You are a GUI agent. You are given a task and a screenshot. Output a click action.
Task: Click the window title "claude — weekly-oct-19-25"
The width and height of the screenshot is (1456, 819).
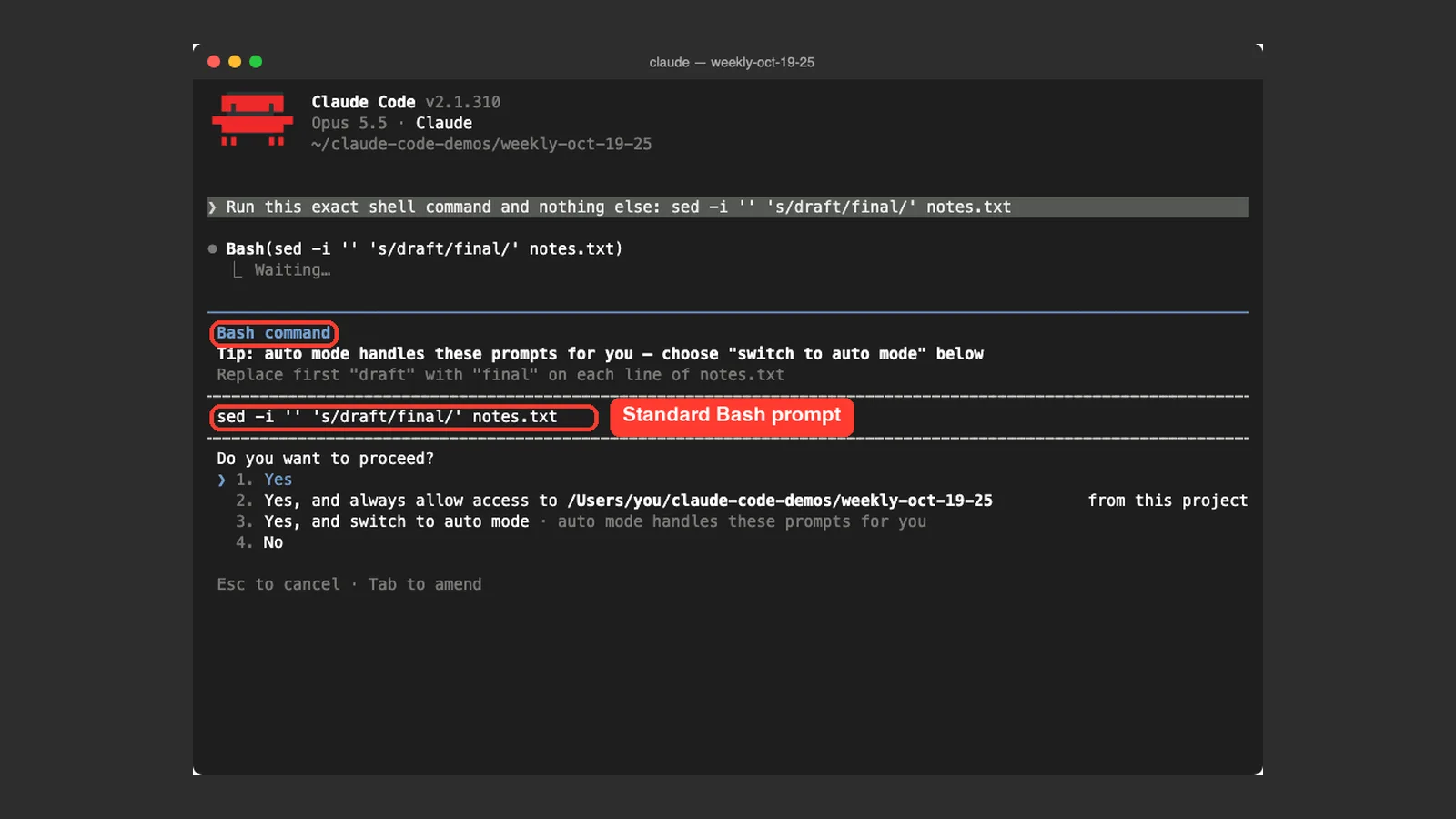click(732, 62)
